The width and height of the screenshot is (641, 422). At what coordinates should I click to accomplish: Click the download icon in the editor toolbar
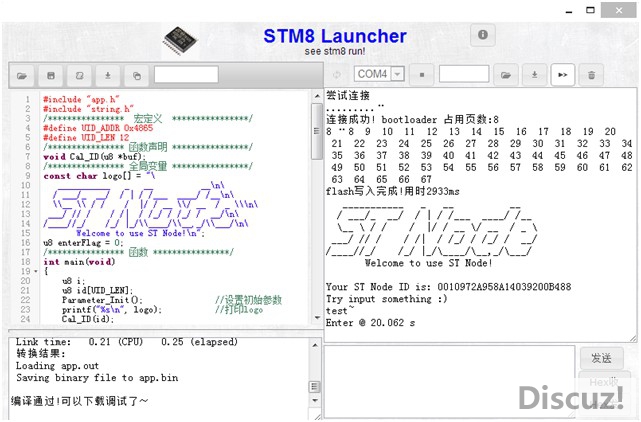(108, 76)
